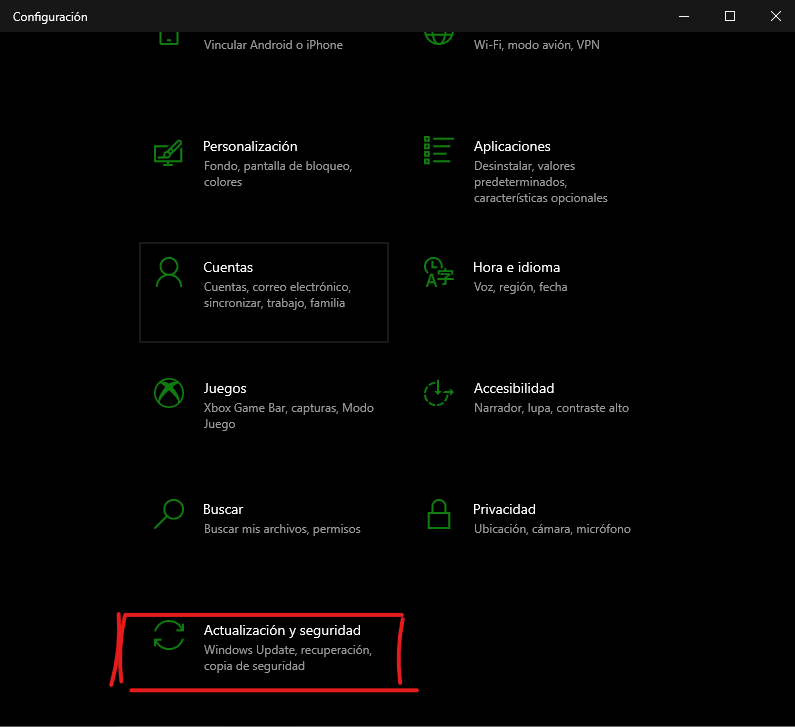Select the Cuentas tile heading
The height and width of the screenshot is (727, 795).
(x=228, y=267)
